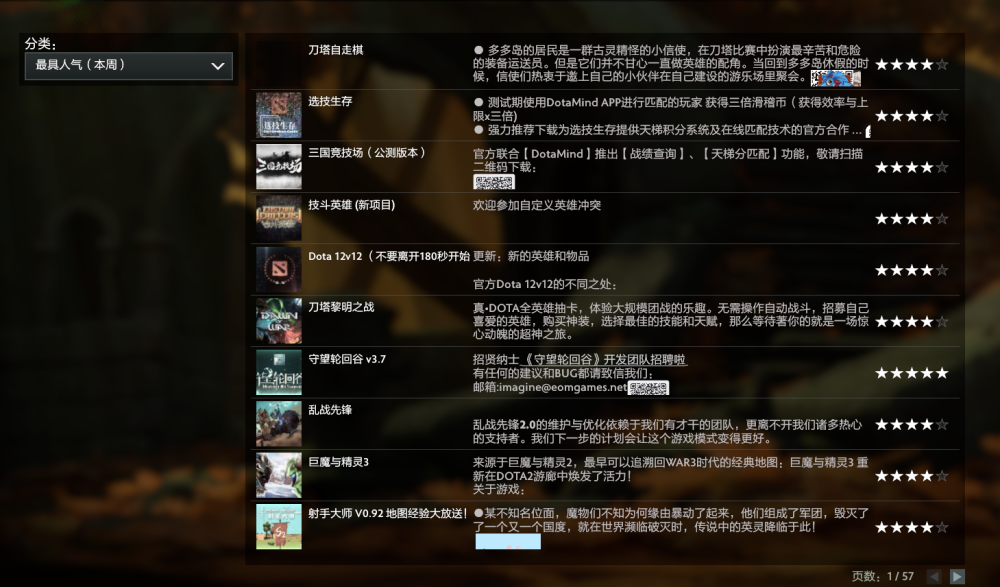Click the 选技生存 title text
The image size is (1000, 587).
click(x=330, y=101)
